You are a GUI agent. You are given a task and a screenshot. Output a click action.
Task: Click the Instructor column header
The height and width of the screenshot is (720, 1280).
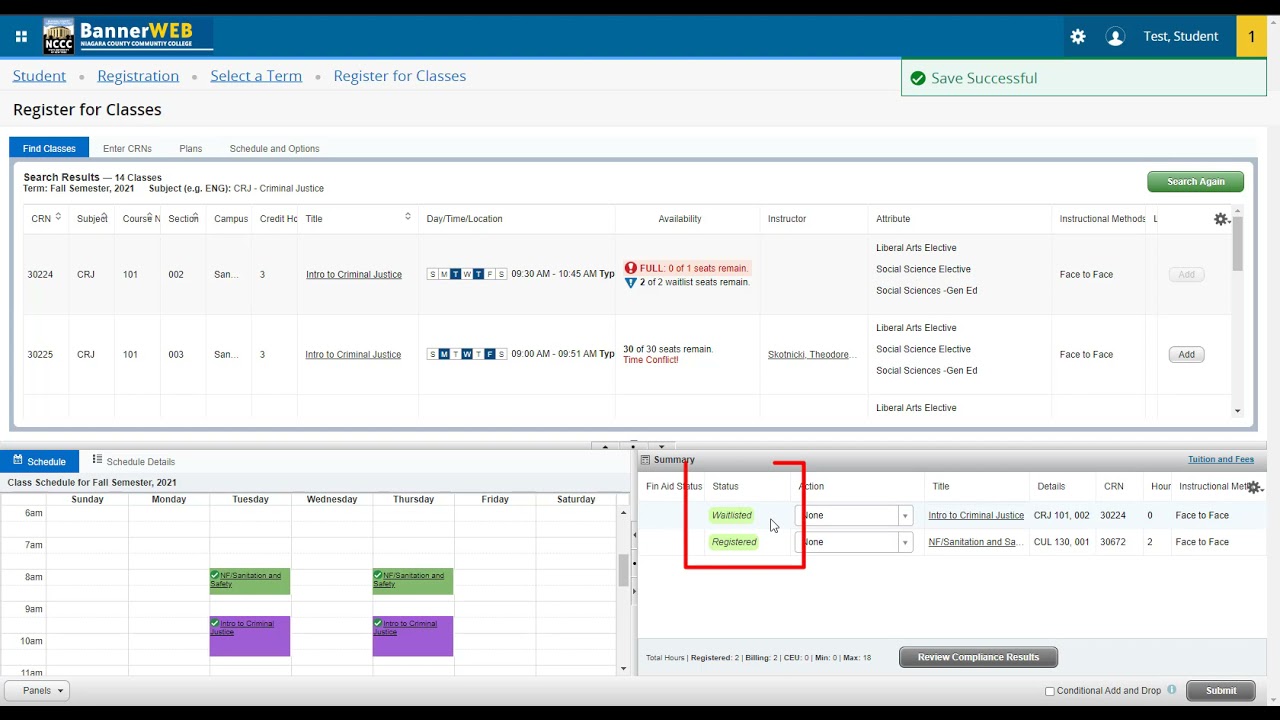tap(787, 219)
